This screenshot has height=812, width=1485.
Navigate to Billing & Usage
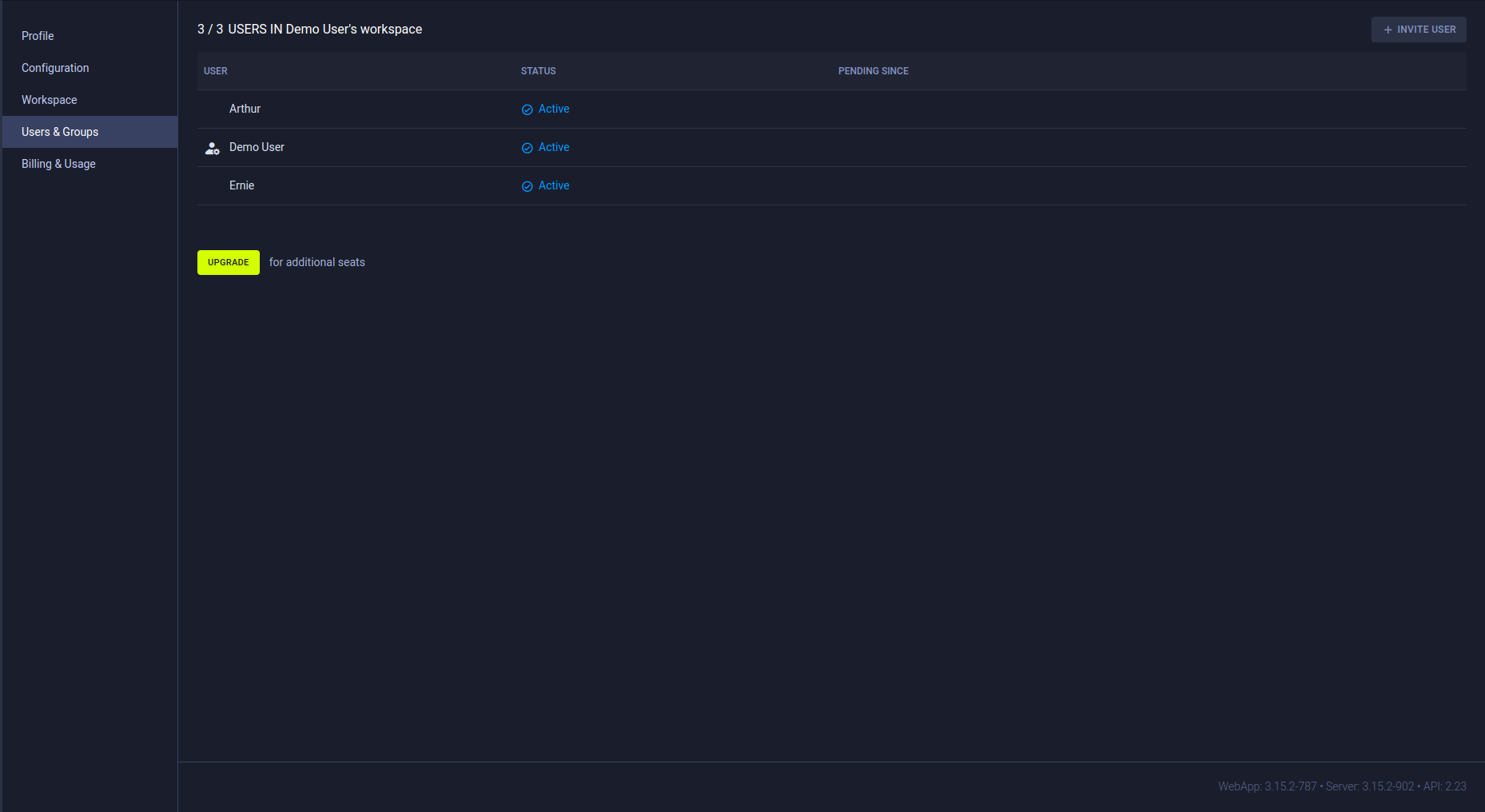pos(58,164)
